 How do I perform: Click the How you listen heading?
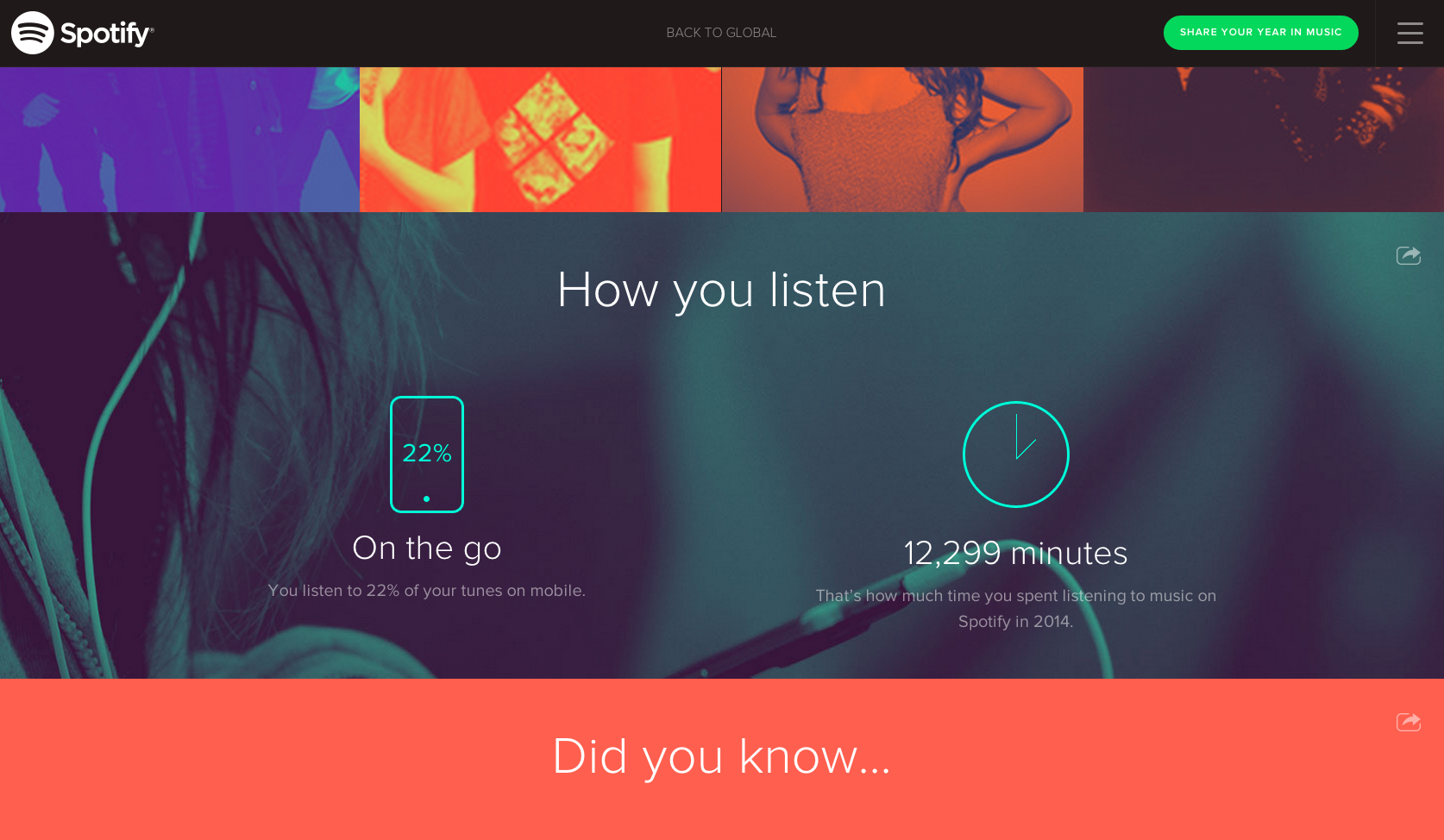pyautogui.click(x=722, y=290)
